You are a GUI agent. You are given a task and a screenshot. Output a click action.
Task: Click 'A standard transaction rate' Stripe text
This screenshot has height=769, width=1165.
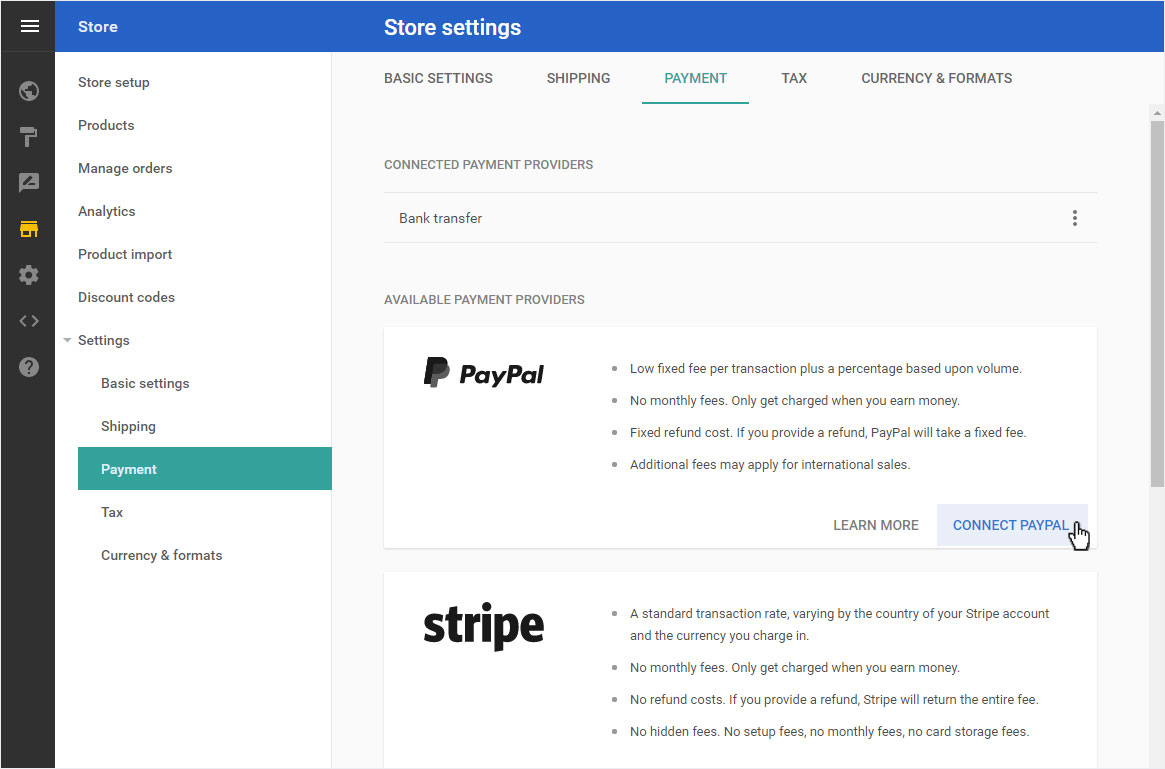coord(840,625)
